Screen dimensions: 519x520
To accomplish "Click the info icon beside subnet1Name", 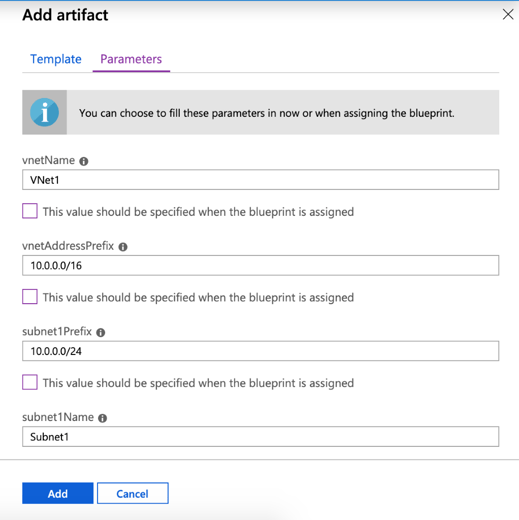I will tap(103, 418).
